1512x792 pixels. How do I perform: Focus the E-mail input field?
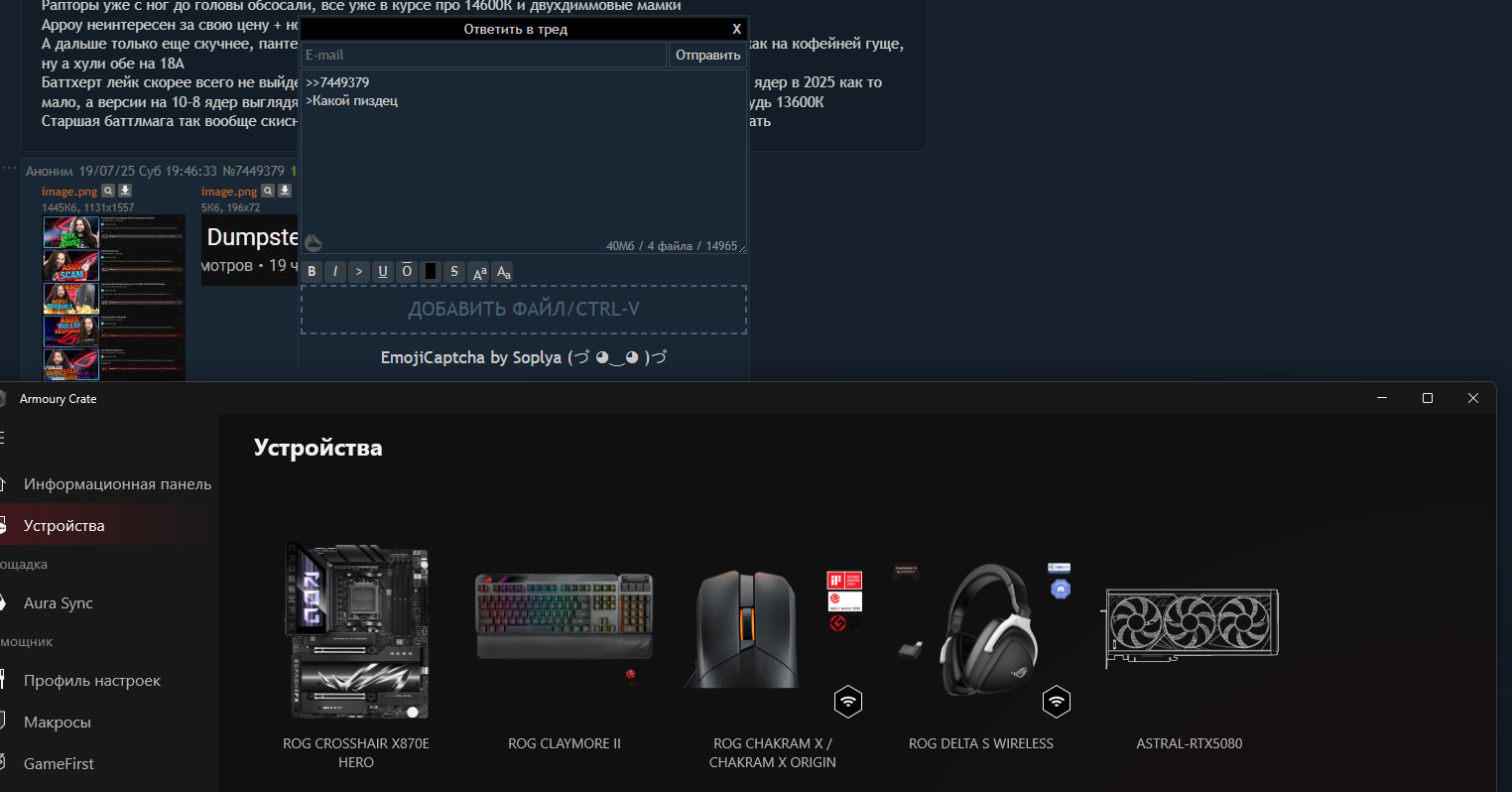point(484,56)
